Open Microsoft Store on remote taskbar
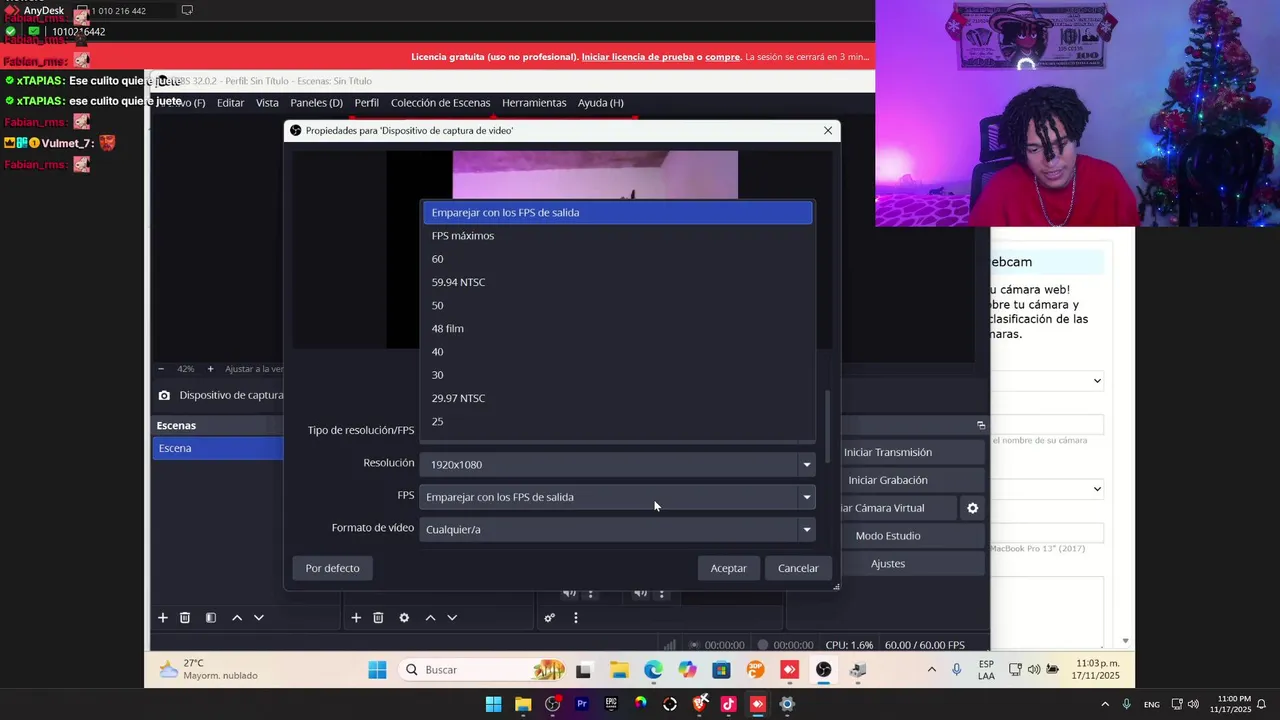 pyautogui.click(x=721, y=670)
